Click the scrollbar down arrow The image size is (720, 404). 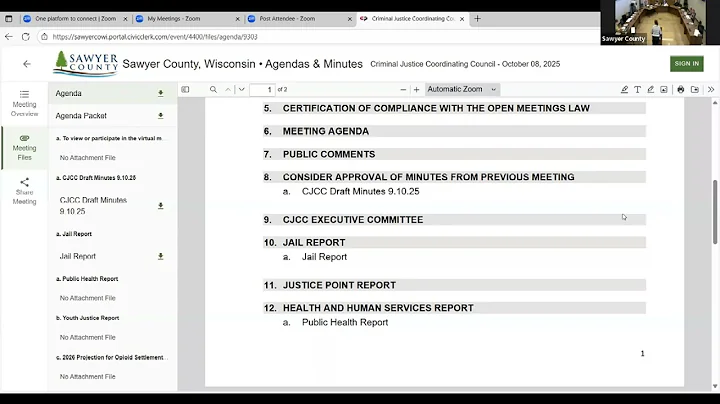(x=715, y=387)
